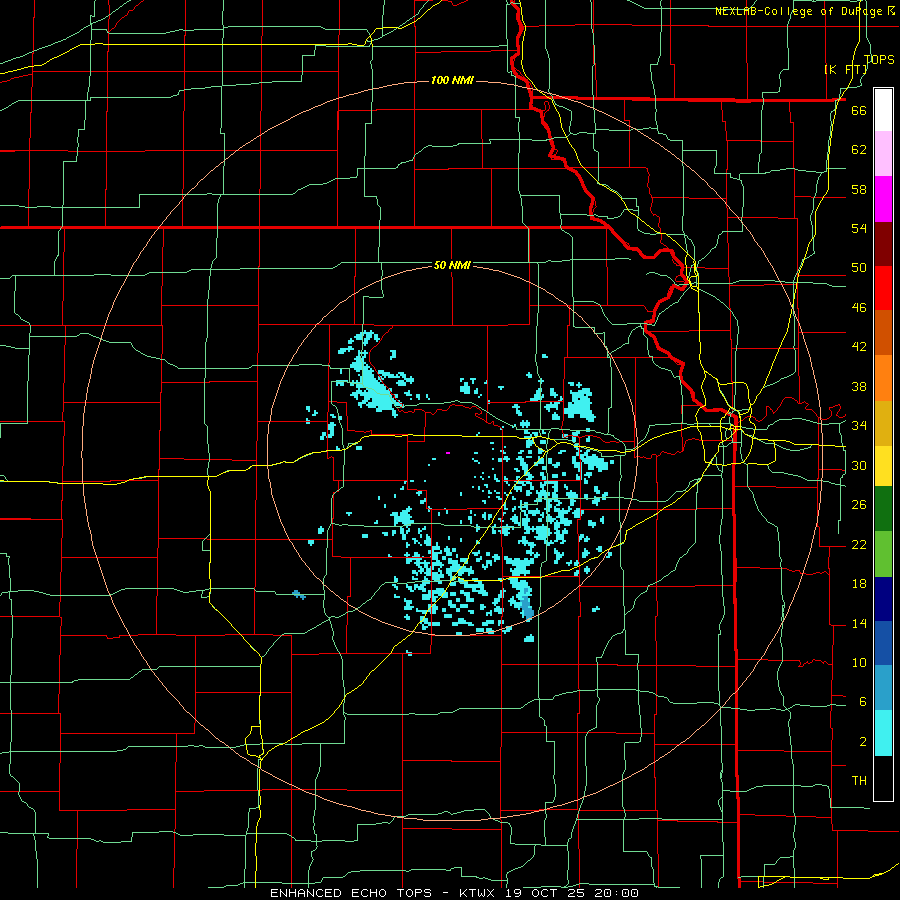The width and height of the screenshot is (900, 900).
Task: Click the legend value '66'
Action: pos(859,111)
